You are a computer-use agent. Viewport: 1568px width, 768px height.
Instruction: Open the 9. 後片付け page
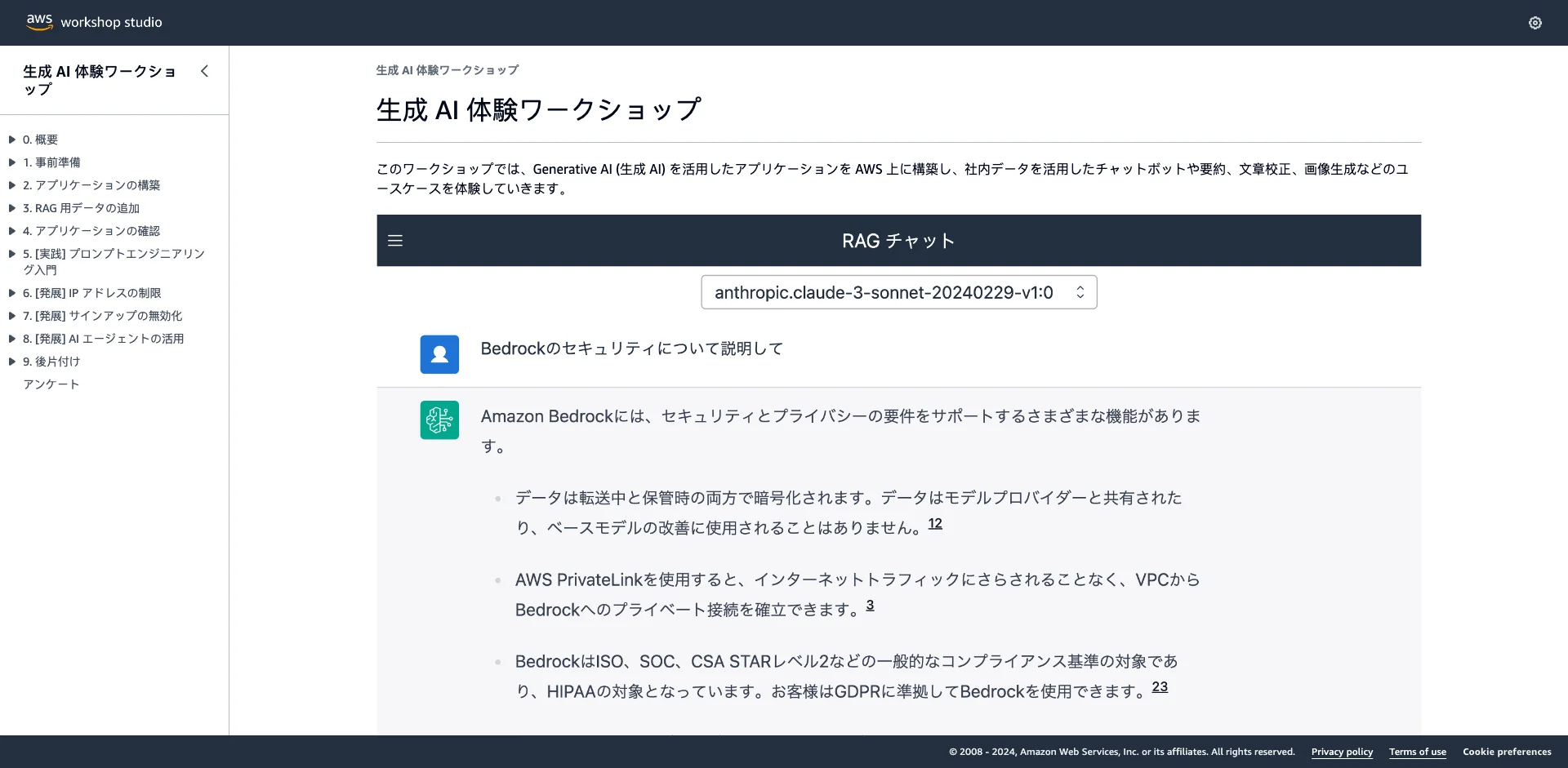[x=51, y=362]
